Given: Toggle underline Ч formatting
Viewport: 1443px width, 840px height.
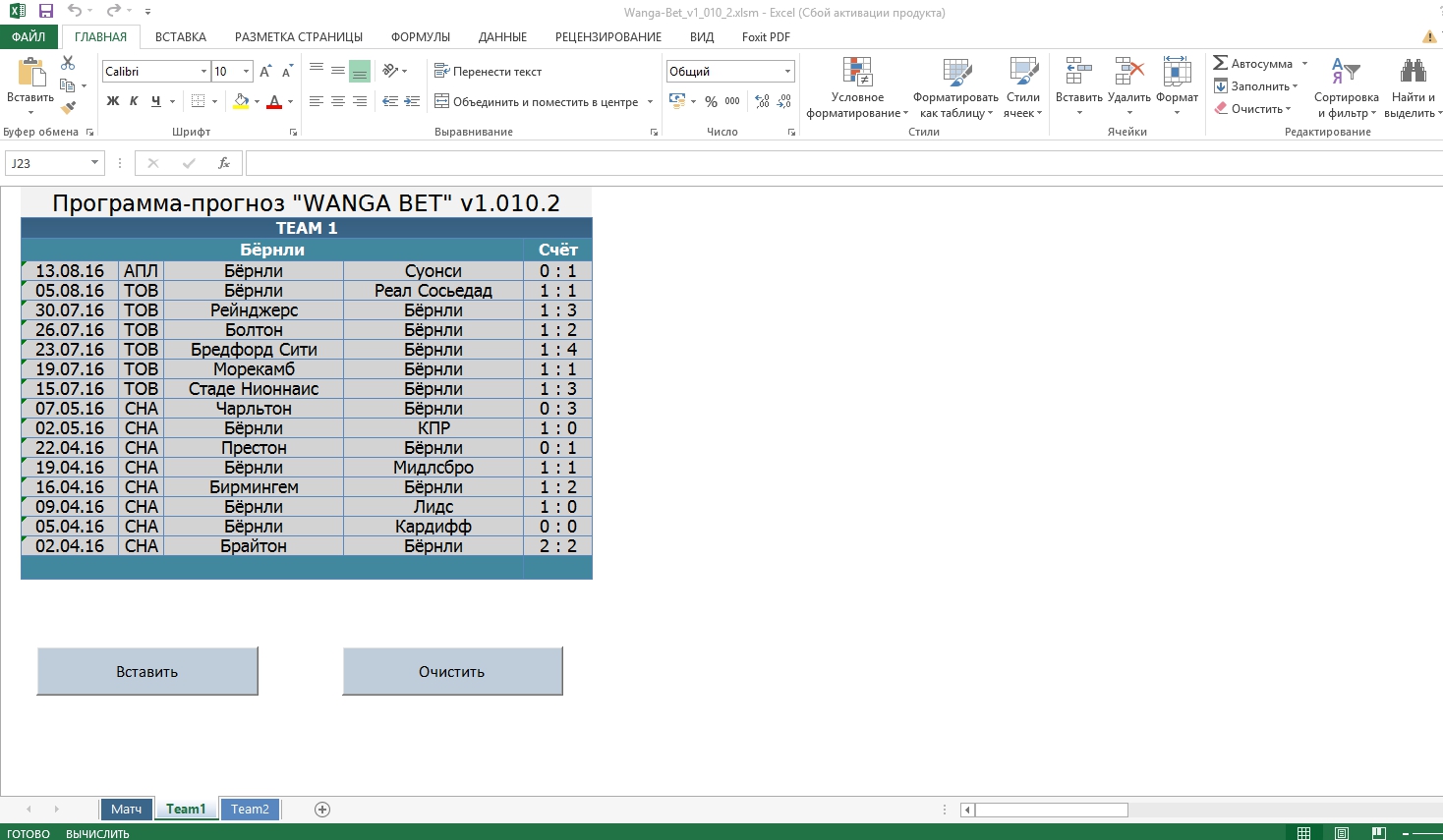Looking at the screenshot, I should click(x=155, y=101).
